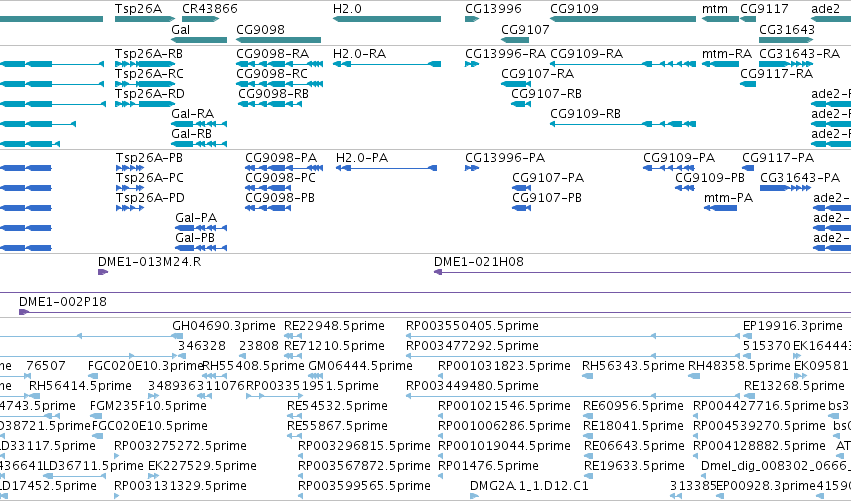The image size is (851, 501).
Task: Select protein Tsp26A-PB label
Action: [149, 158]
